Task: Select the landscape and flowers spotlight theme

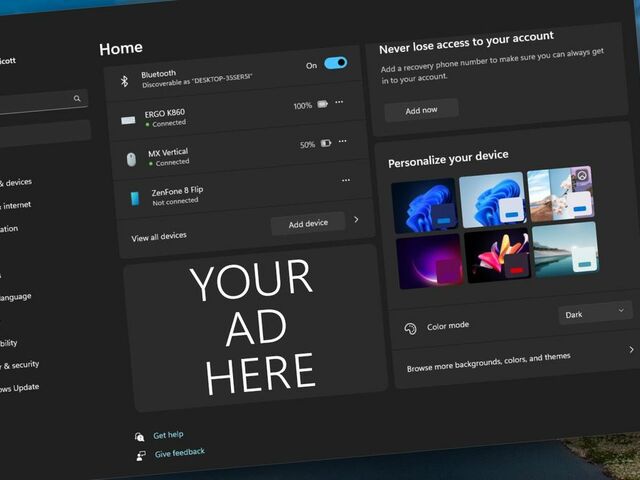Action: (560, 193)
